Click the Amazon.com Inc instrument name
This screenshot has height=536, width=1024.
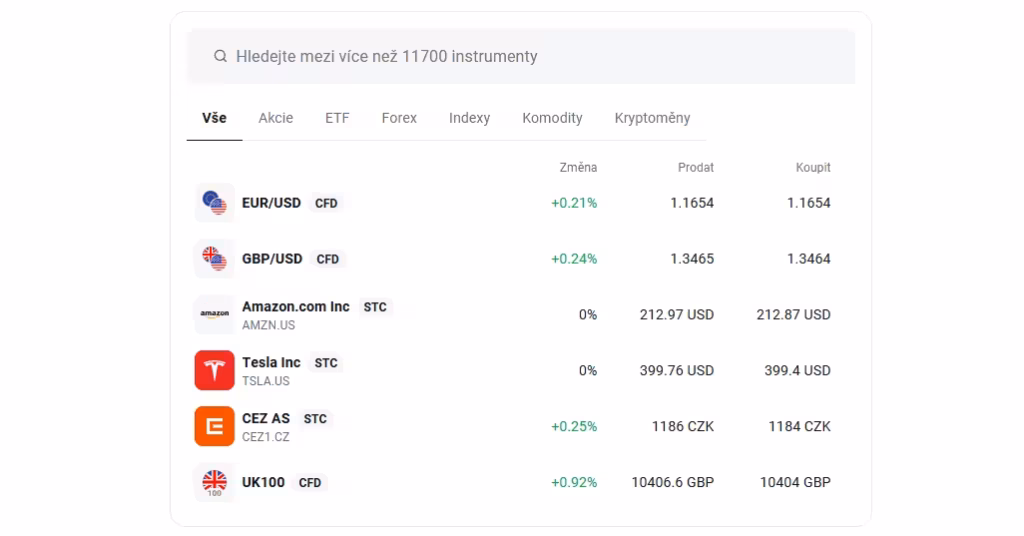295,307
